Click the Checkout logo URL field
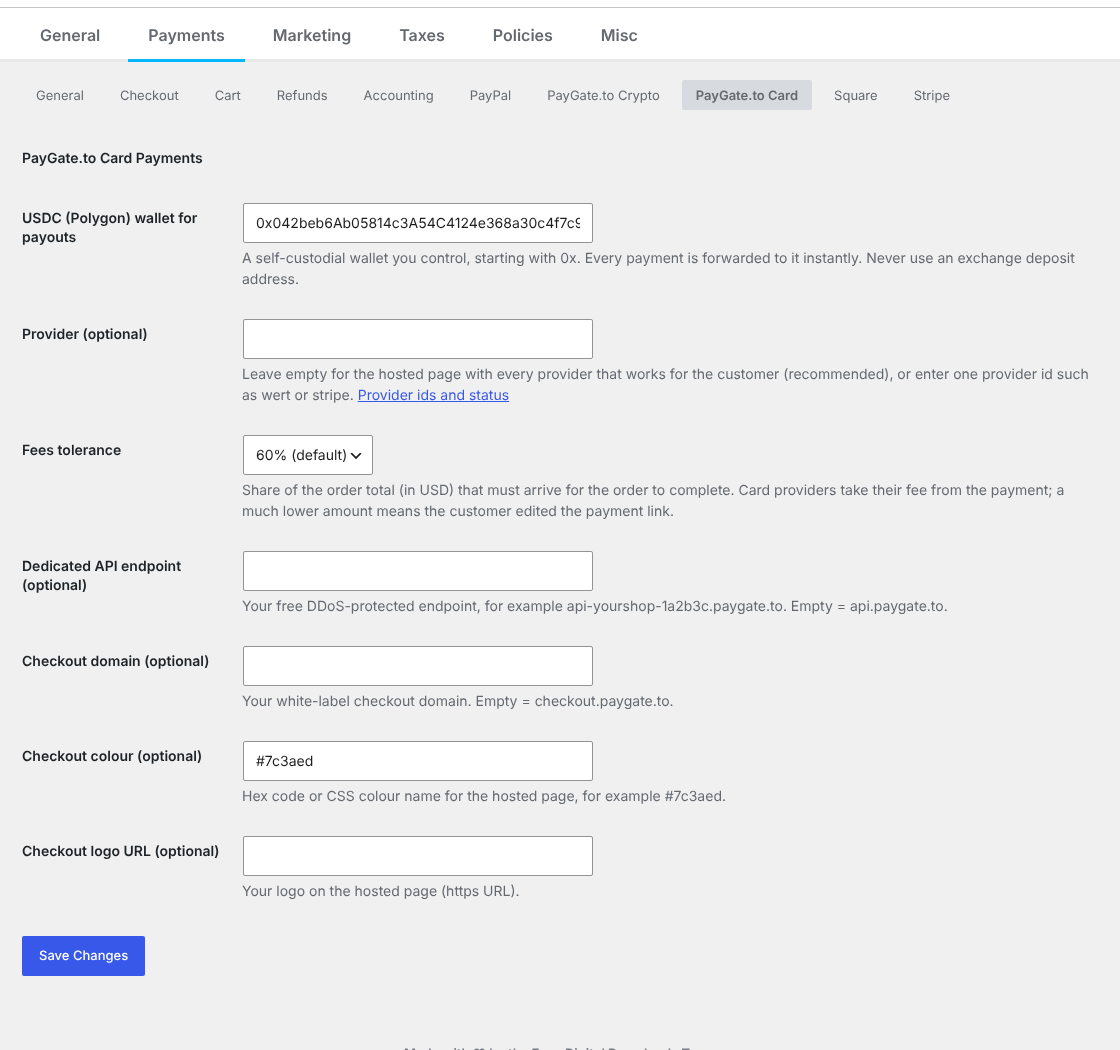 click(x=418, y=856)
